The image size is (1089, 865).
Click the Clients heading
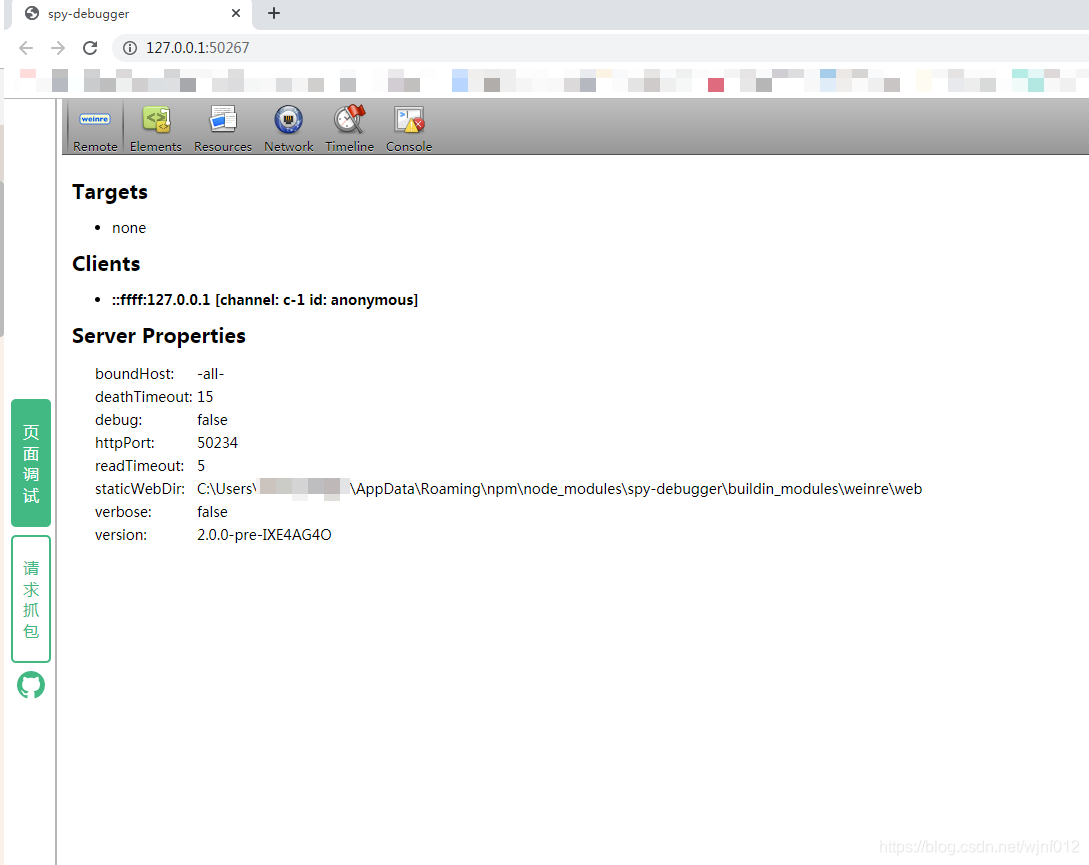coord(106,264)
